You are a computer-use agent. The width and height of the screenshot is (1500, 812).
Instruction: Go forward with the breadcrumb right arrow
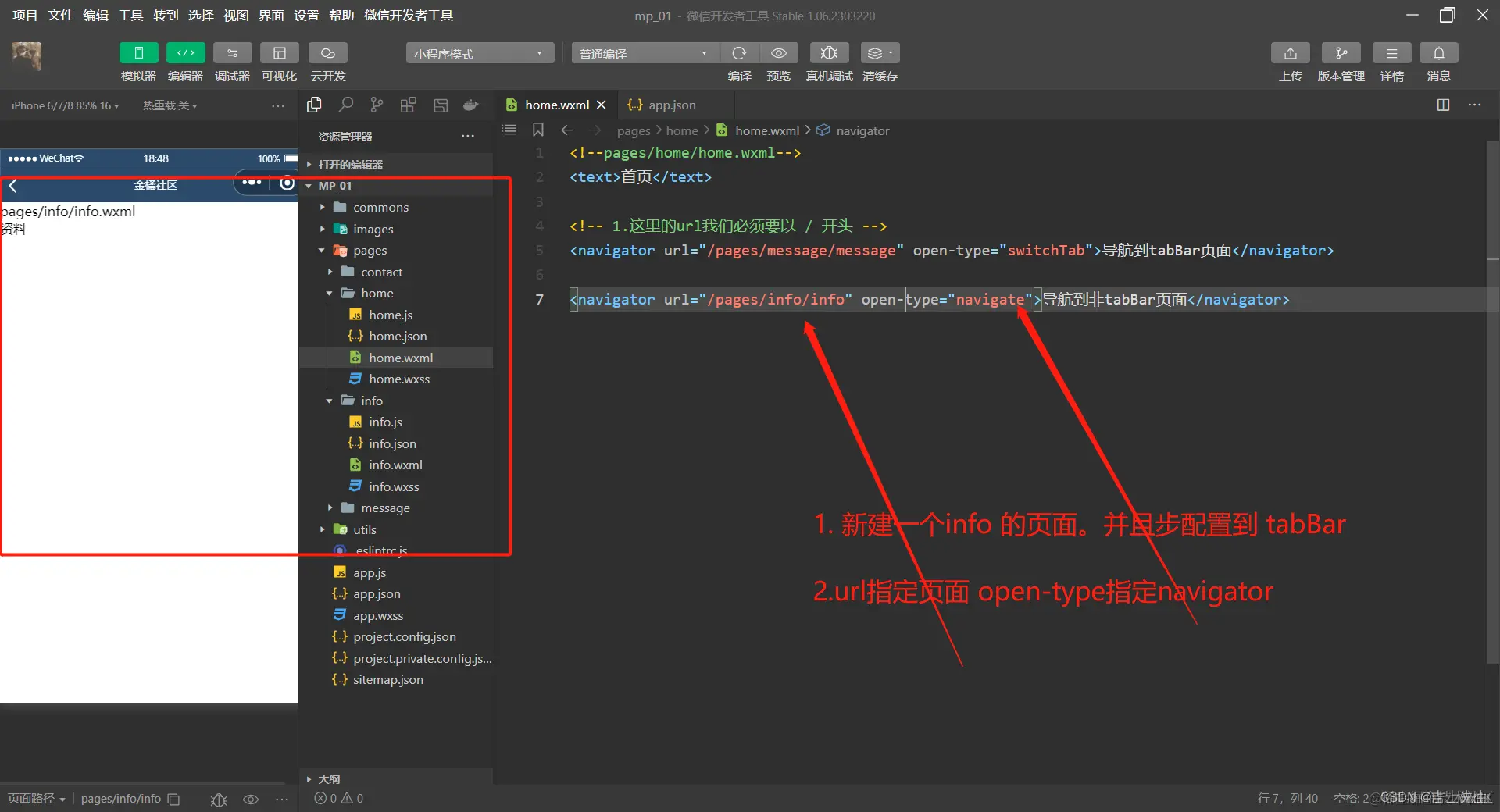[x=595, y=130]
